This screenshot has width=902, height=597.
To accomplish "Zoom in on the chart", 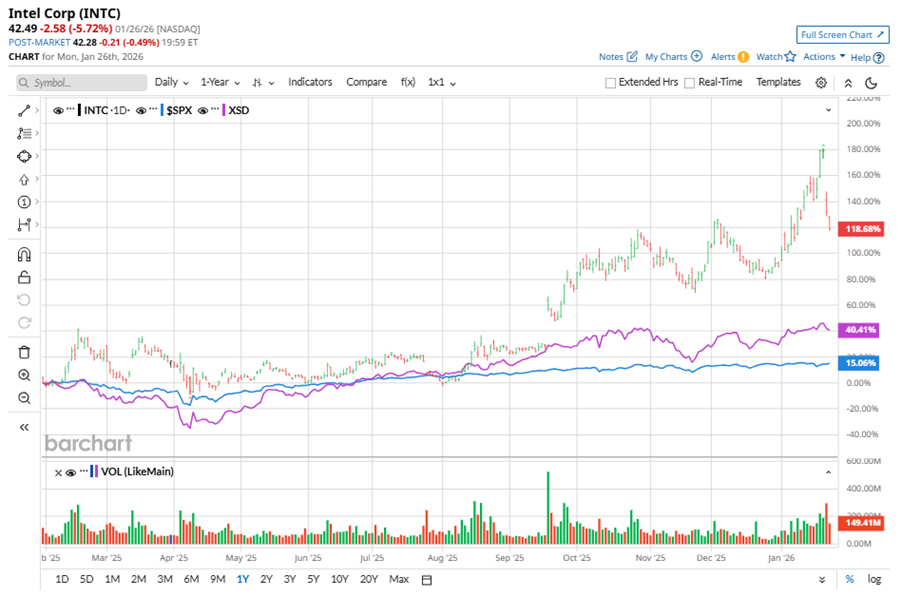I will coord(24,375).
